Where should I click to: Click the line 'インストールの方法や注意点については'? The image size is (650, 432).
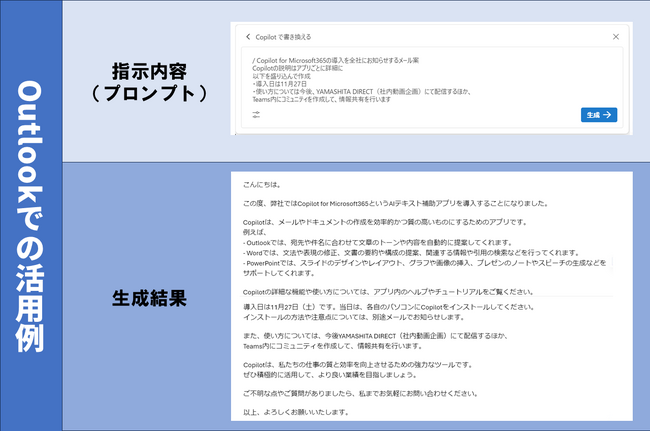pyautogui.click(x=355, y=318)
